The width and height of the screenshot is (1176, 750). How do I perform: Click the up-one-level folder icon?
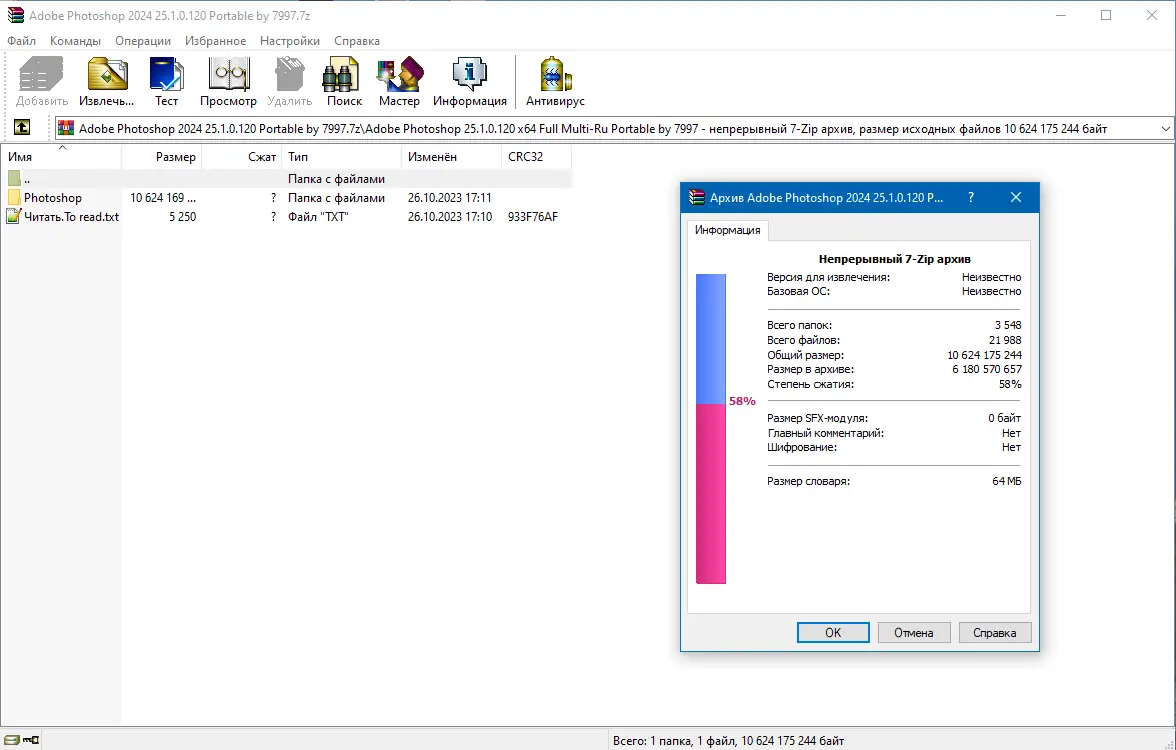coord(22,127)
